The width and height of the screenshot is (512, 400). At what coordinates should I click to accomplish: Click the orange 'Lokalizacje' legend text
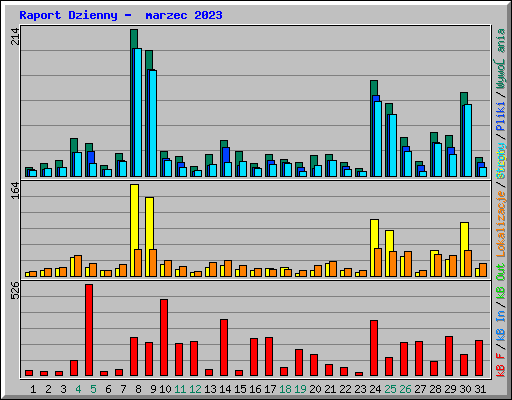[x=501, y=224]
